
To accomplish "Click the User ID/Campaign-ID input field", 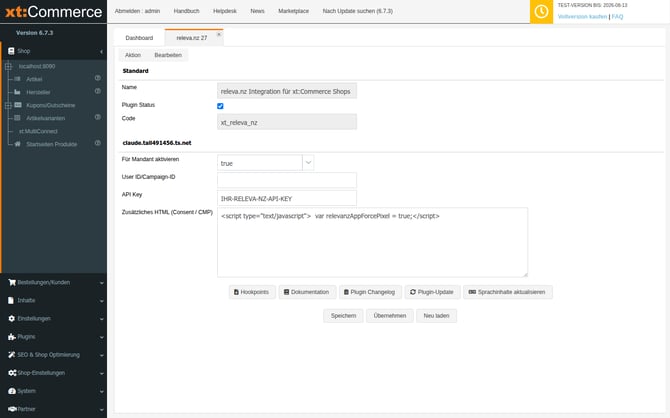I will pyautogui.click(x=287, y=180).
